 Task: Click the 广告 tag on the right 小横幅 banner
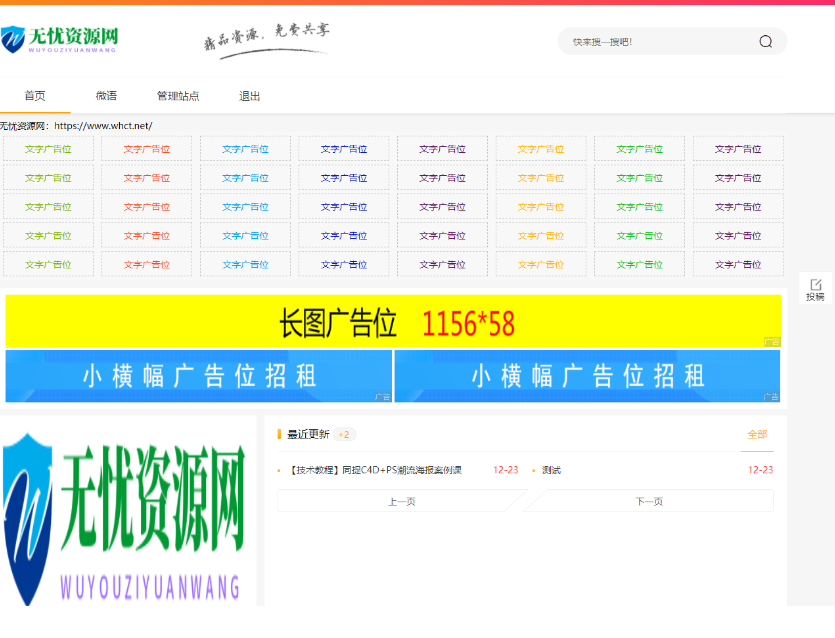click(x=771, y=396)
